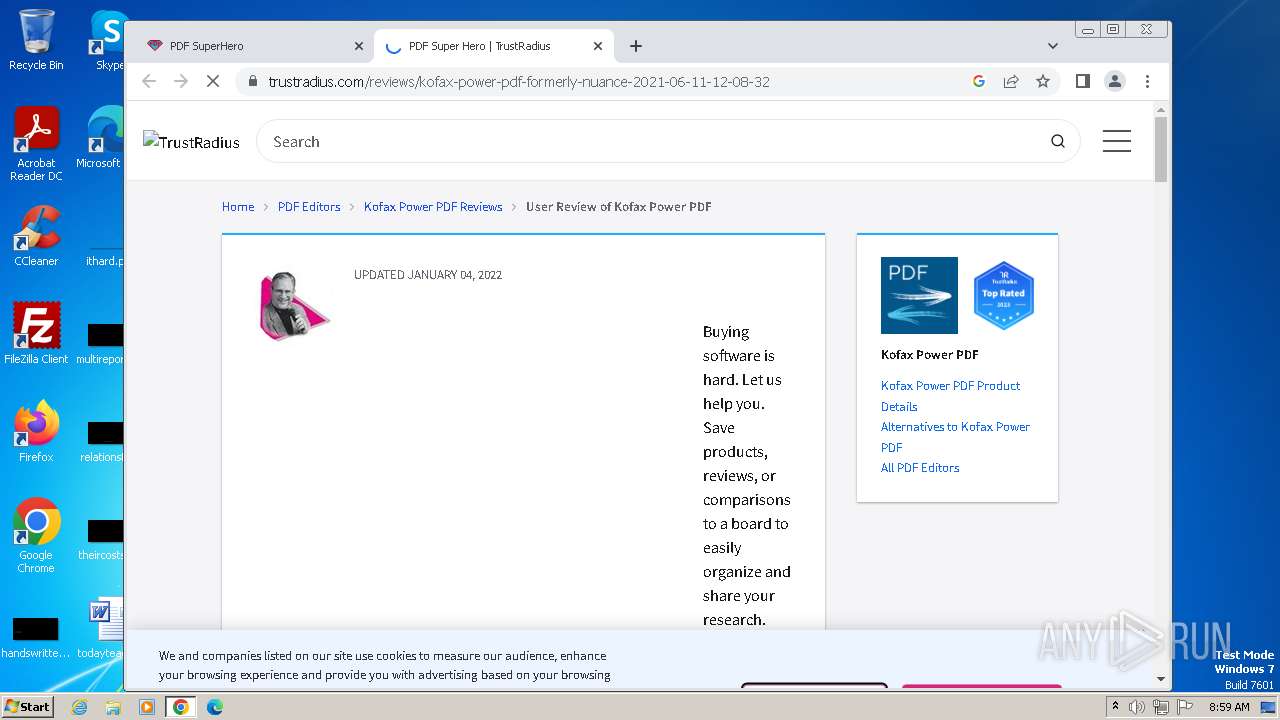Screen dimensions: 1280x720
Task: Open a new browser tab
Action: (636, 46)
